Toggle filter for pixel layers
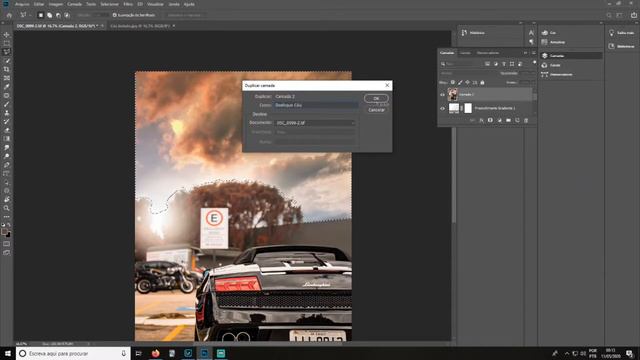This screenshot has height=360, width=640. (487, 64)
